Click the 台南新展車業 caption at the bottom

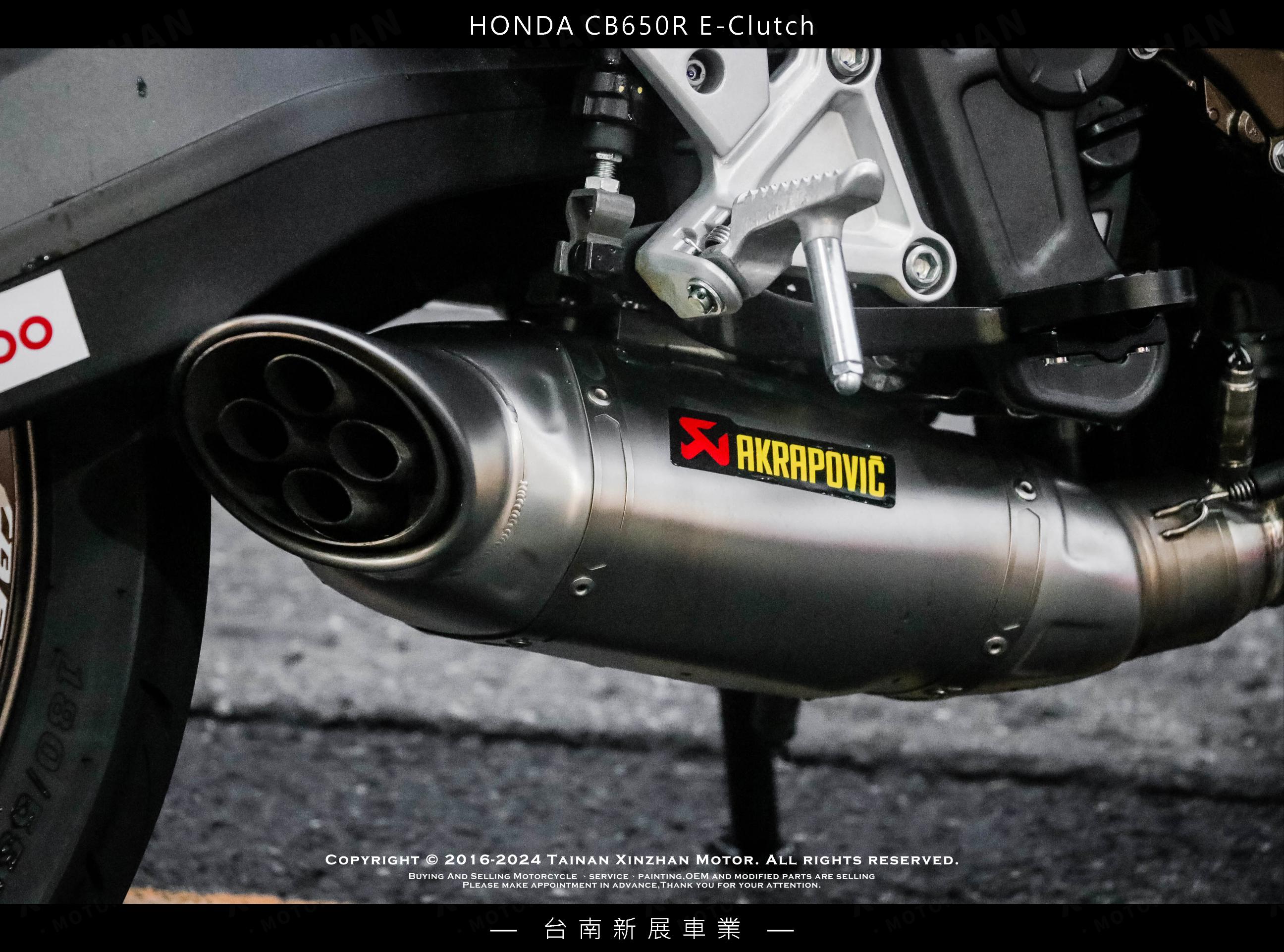tap(642, 930)
